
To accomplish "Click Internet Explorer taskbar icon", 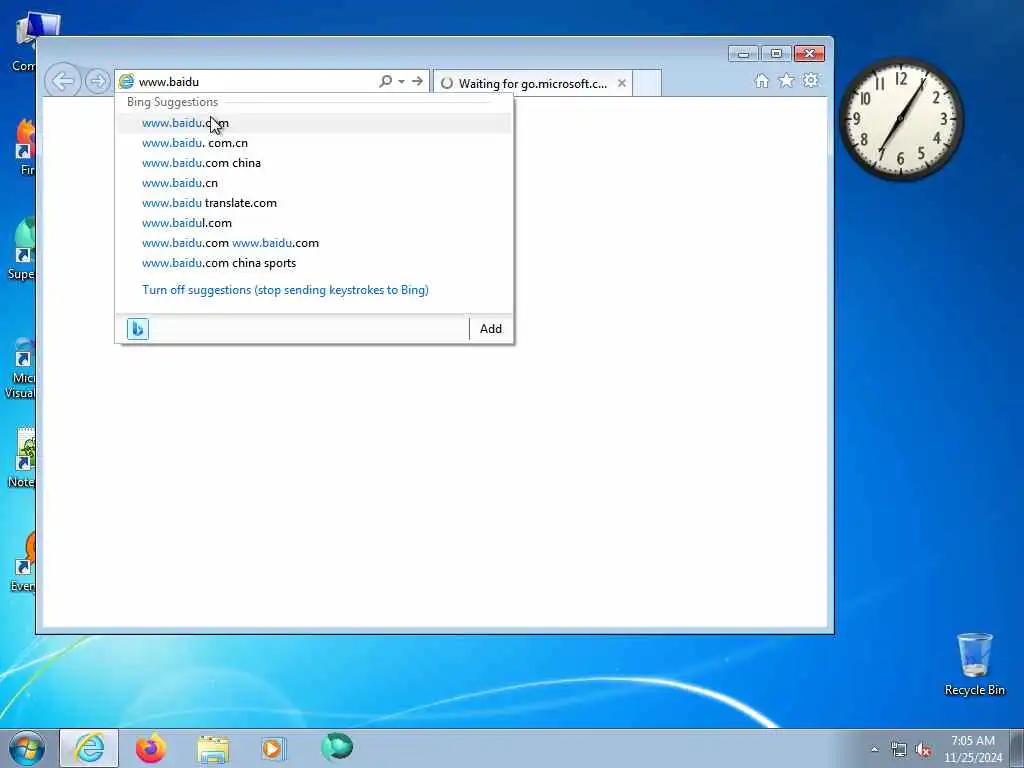I will click(x=89, y=748).
